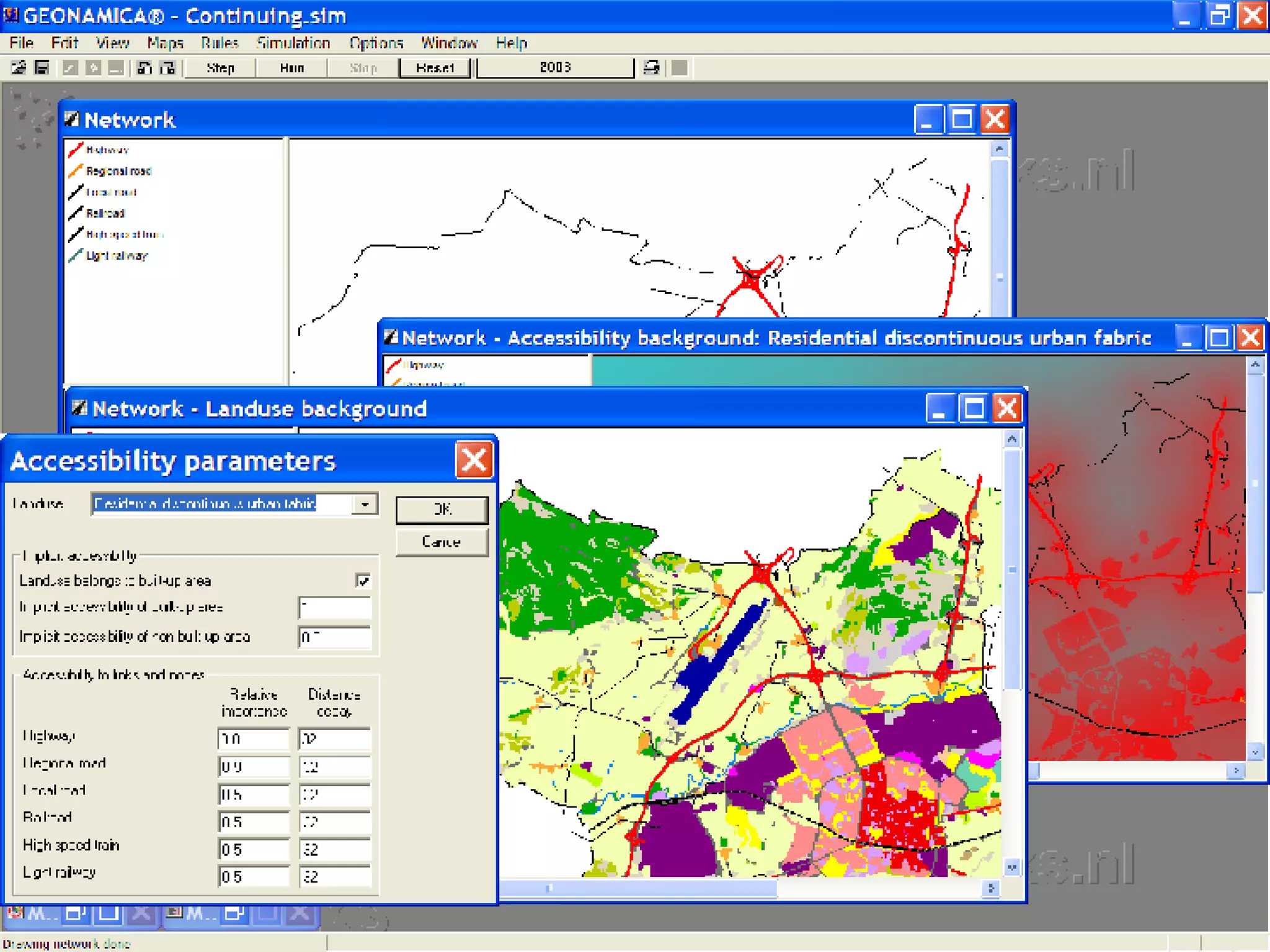Open the Rules menu
The width and height of the screenshot is (1270, 952).
(220, 43)
